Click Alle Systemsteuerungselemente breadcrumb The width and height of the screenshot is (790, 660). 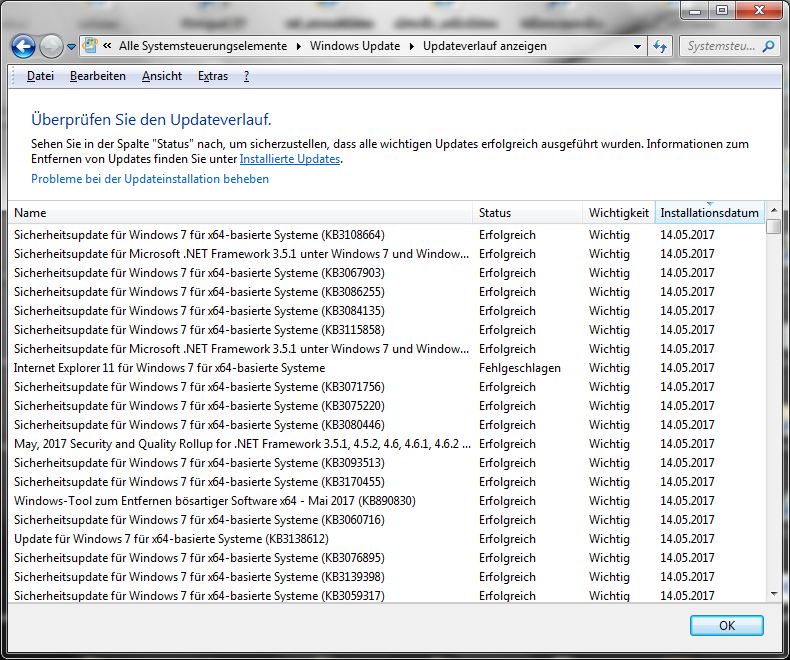tap(203, 46)
